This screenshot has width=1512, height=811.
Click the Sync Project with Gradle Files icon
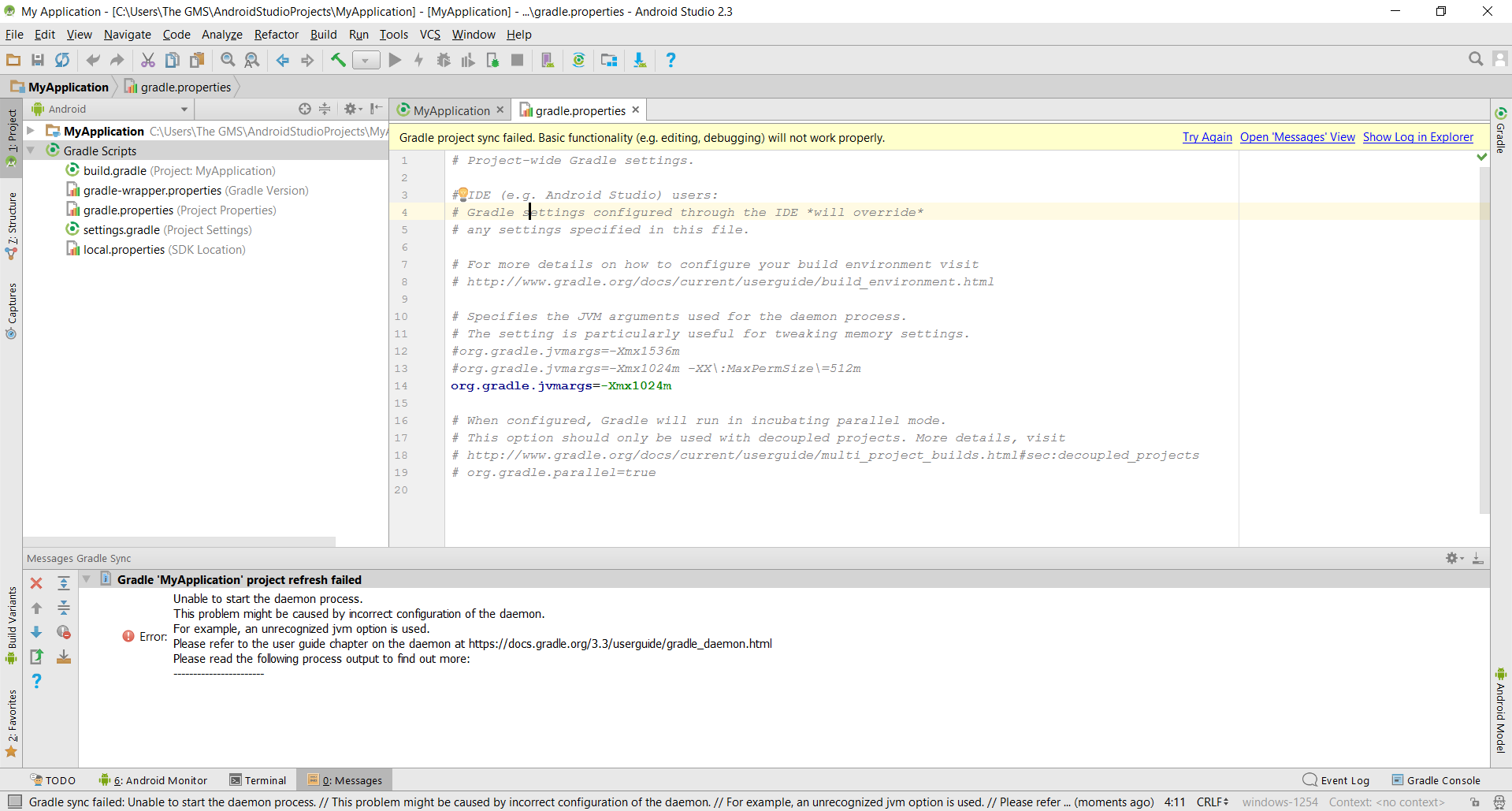pos(578,60)
